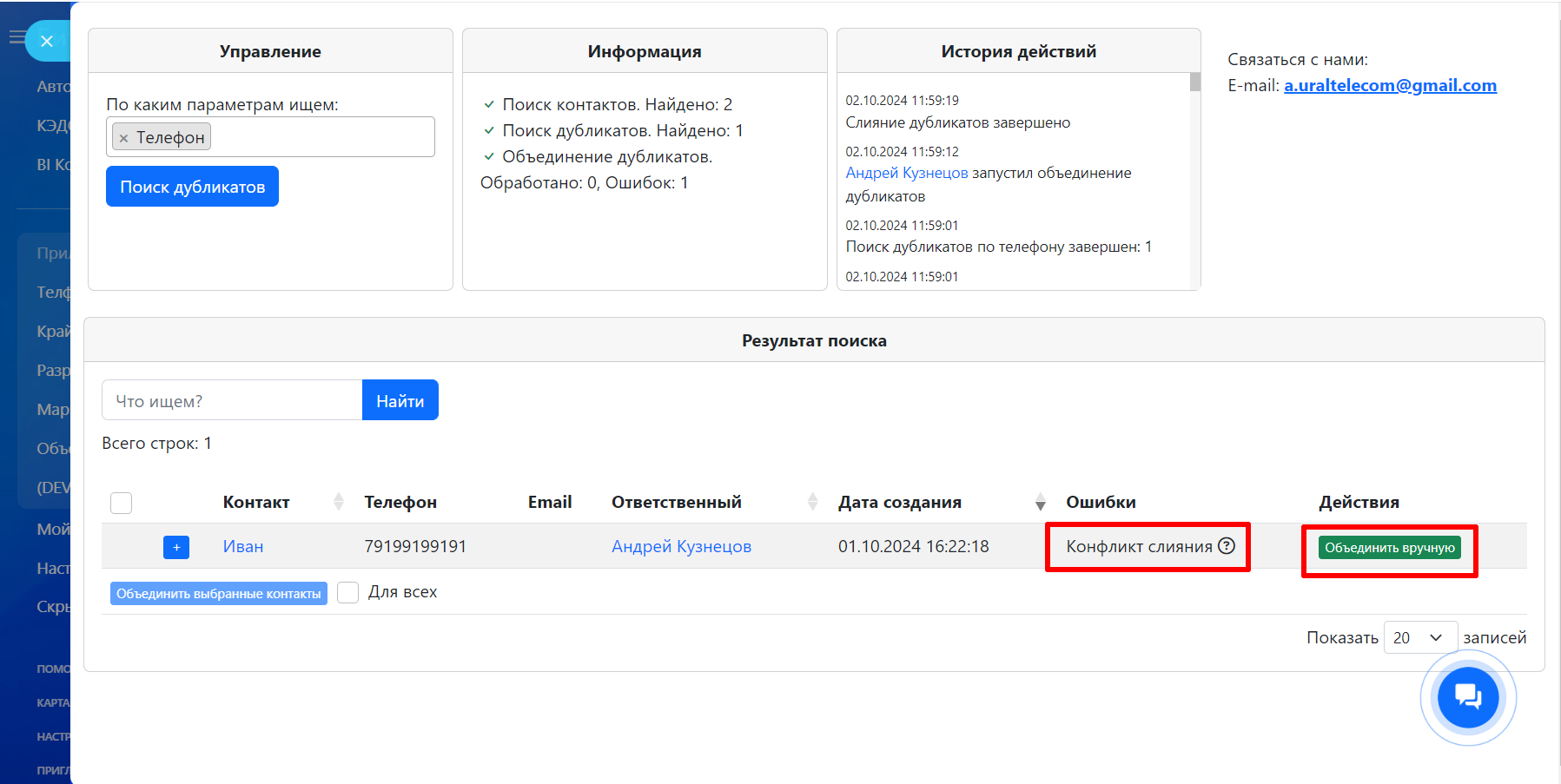1561x784 pixels.
Task: Close the panel with the X button
Action: point(47,41)
